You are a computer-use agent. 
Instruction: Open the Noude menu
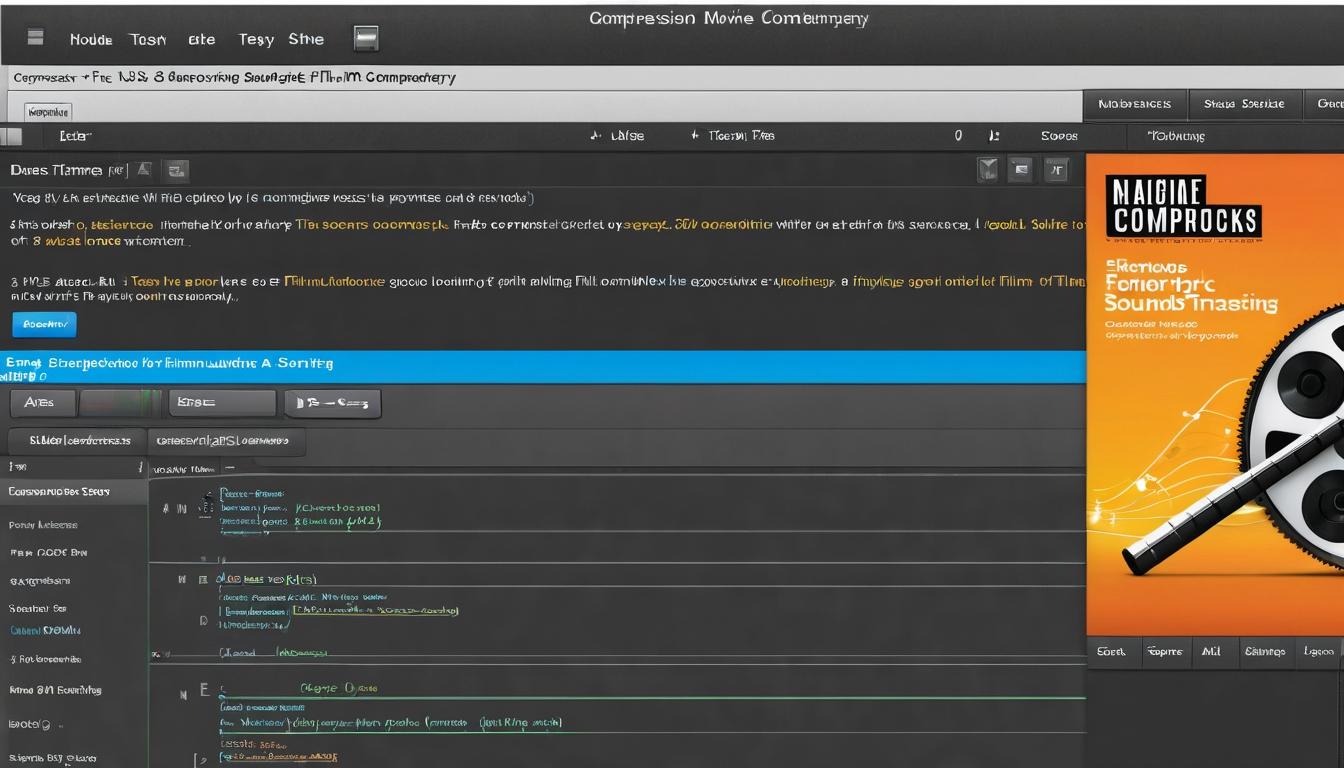(x=91, y=39)
